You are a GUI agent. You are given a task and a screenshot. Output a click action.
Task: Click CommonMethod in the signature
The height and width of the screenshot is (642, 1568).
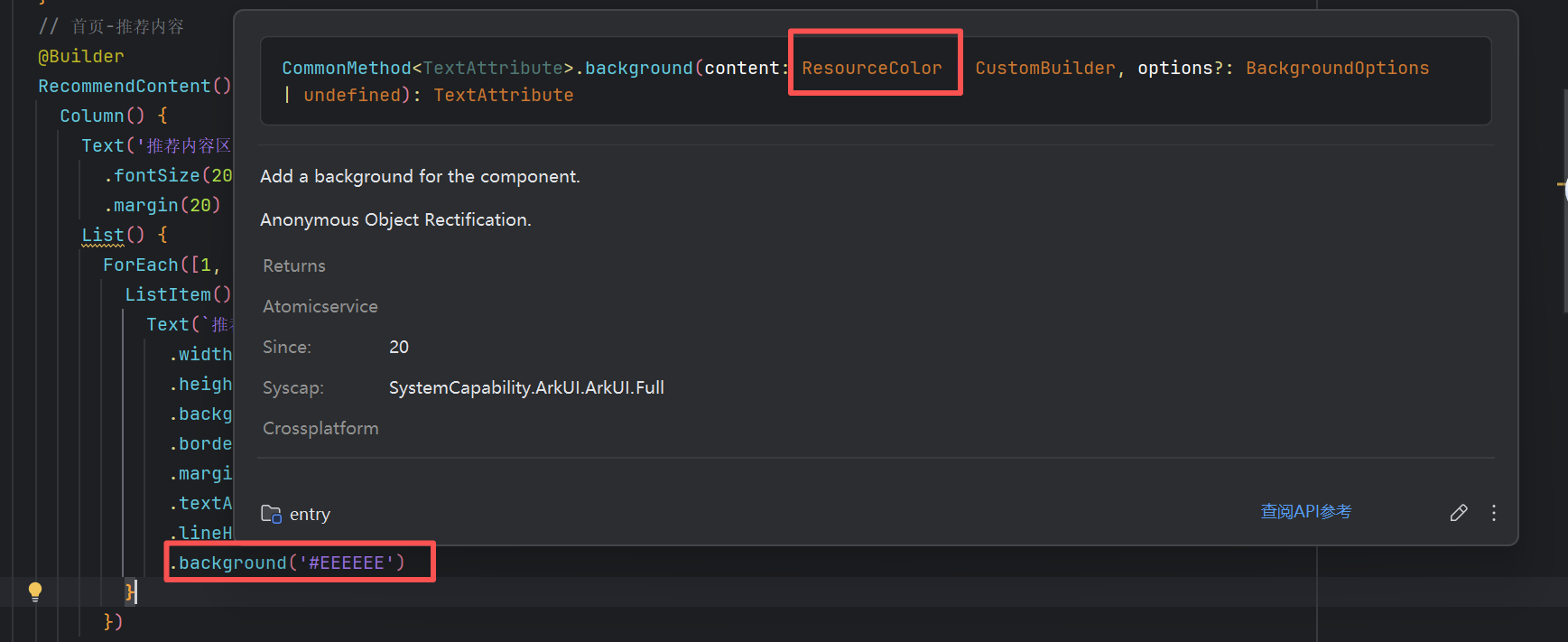tap(346, 68)
